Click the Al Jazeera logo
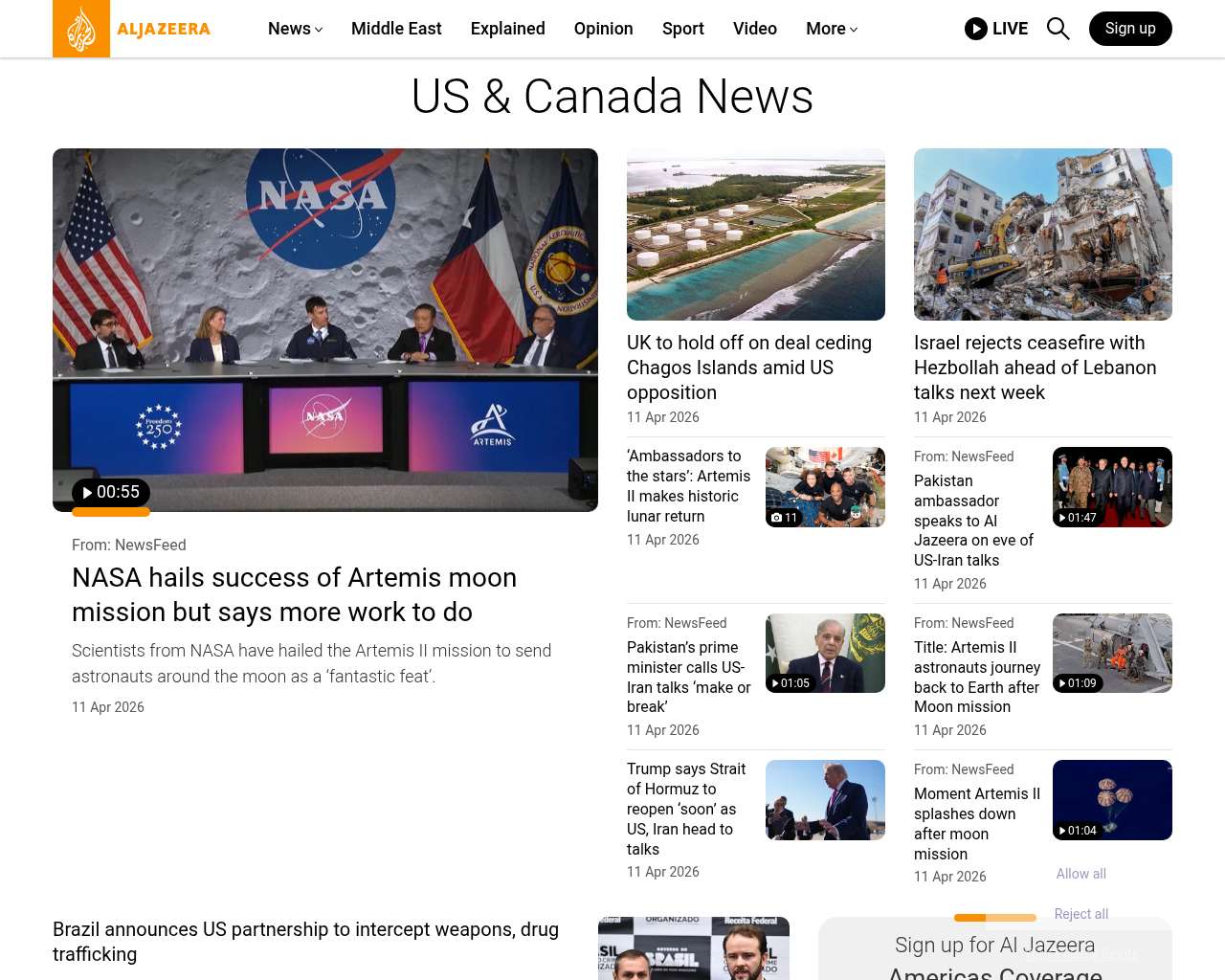The width and height of the screenshot is (1225, 980). 132,29
